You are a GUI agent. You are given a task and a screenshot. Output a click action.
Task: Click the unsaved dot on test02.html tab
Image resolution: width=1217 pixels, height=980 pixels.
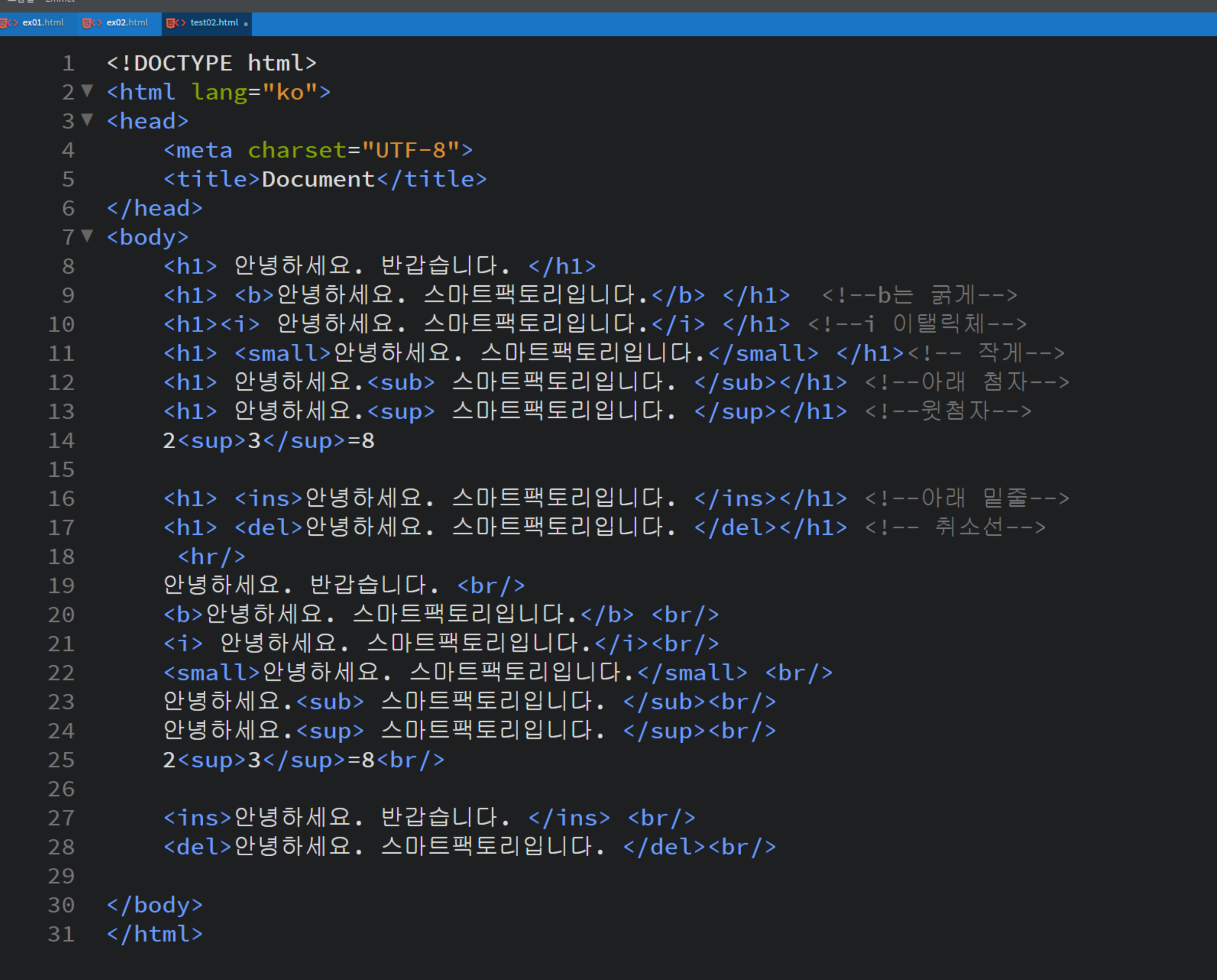246,24
